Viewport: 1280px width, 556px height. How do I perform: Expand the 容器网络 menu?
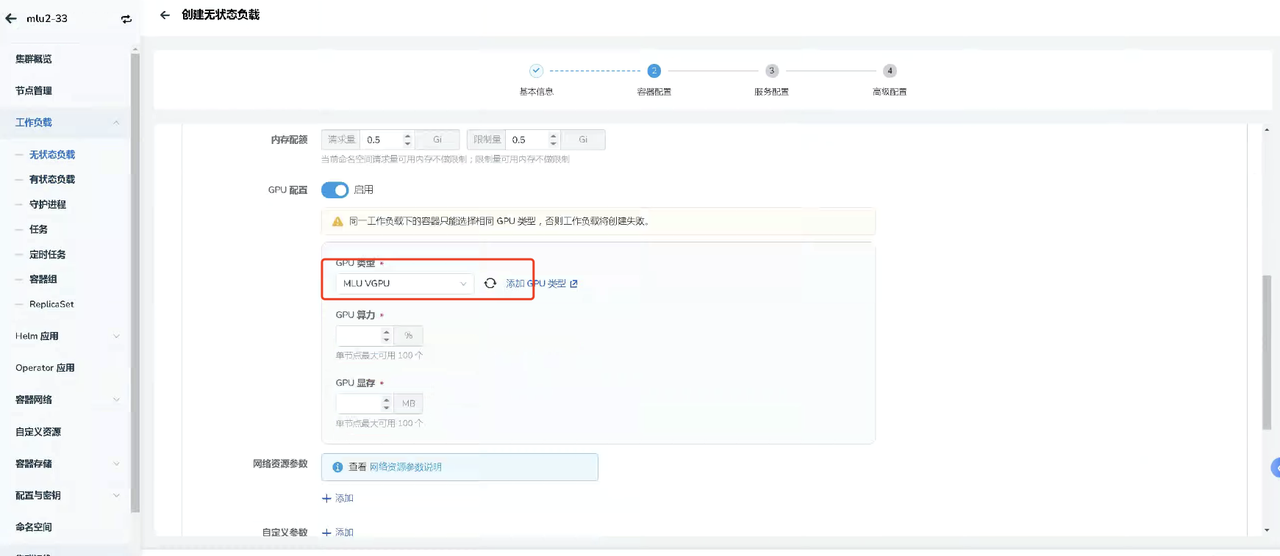click(x=65, y=400)
